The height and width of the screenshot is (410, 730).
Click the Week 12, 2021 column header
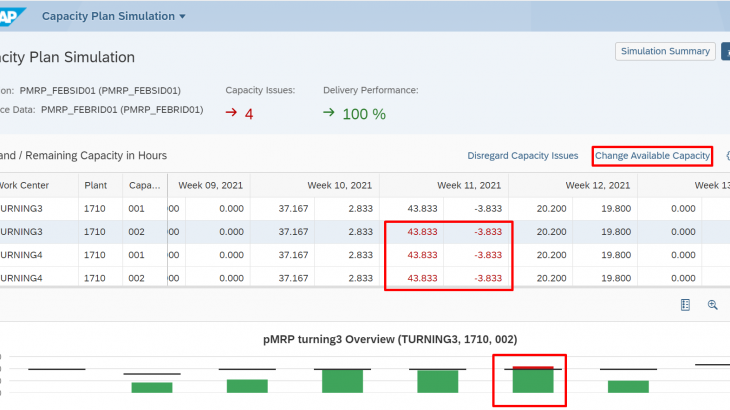[598, 185]
